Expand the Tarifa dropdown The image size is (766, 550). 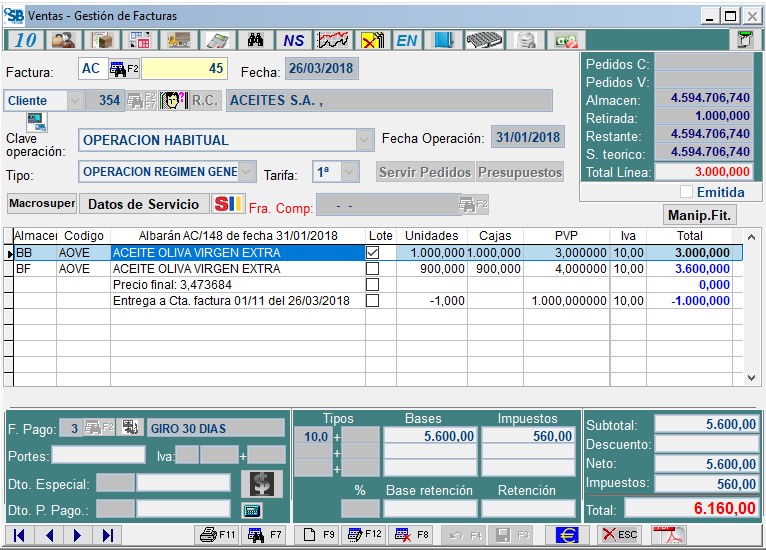click(x=348, y=172)
